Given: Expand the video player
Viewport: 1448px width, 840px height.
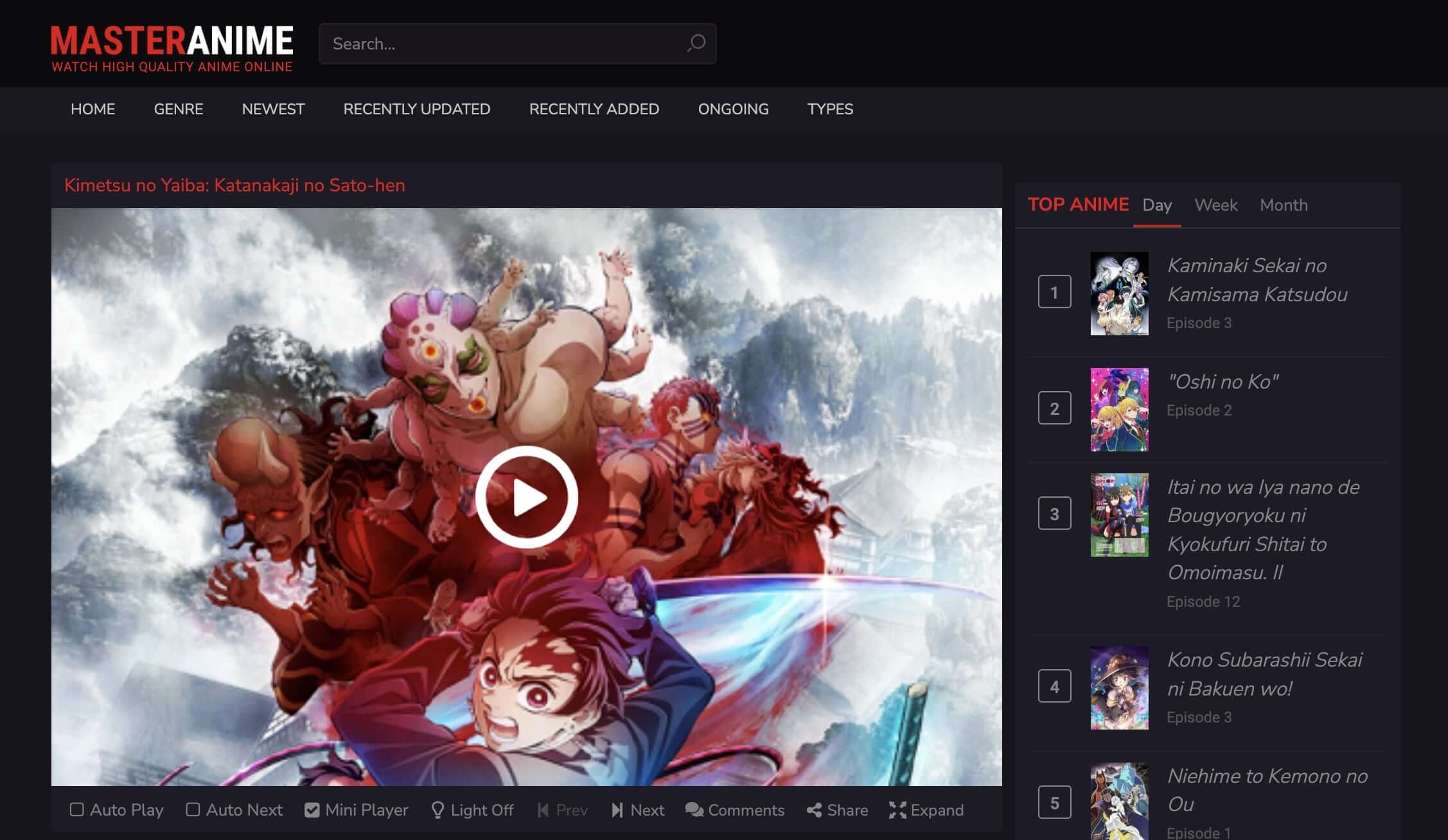Looking at the screenshot, I should 926,810.
